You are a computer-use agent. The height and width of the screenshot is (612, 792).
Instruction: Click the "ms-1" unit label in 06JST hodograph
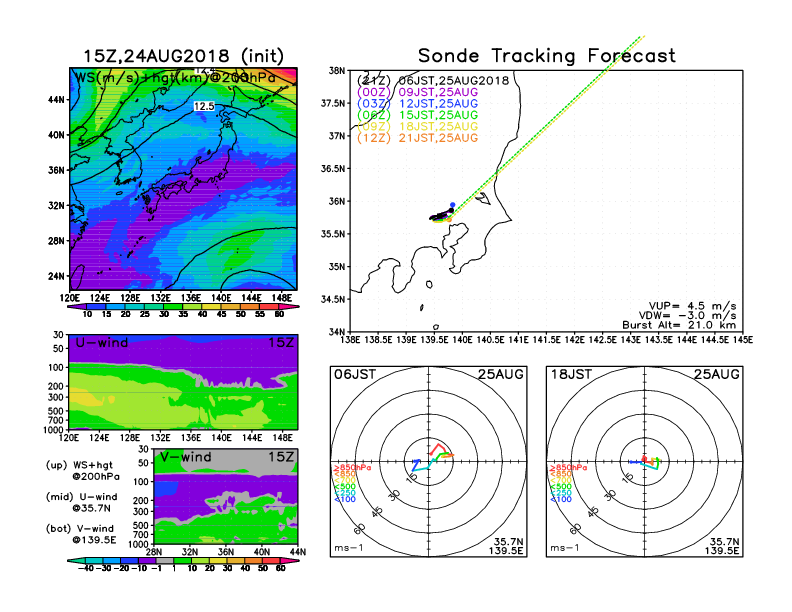point(349,548)
